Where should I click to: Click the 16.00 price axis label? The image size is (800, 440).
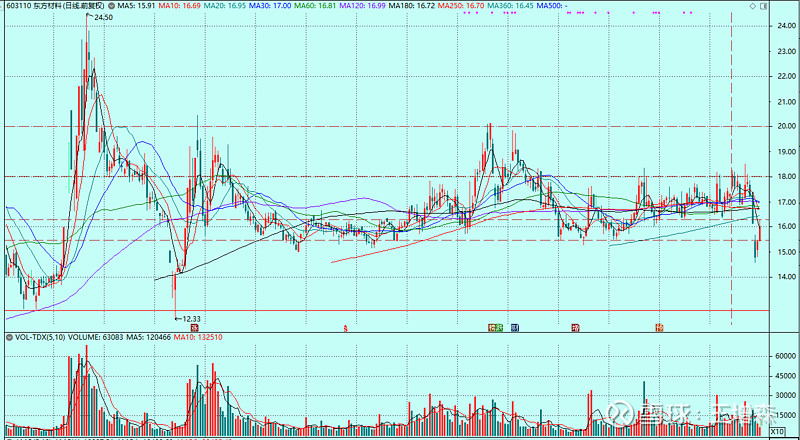coord(786,227)
